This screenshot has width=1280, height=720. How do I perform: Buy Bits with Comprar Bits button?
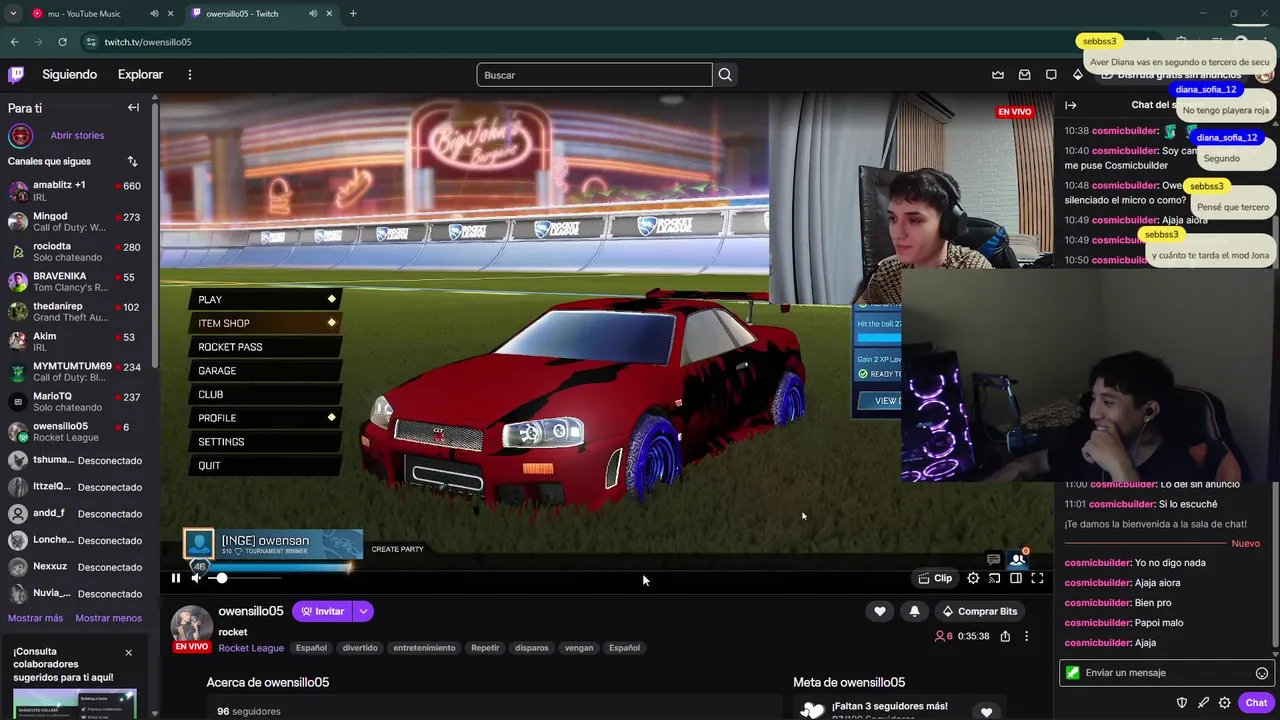[980, 611]
